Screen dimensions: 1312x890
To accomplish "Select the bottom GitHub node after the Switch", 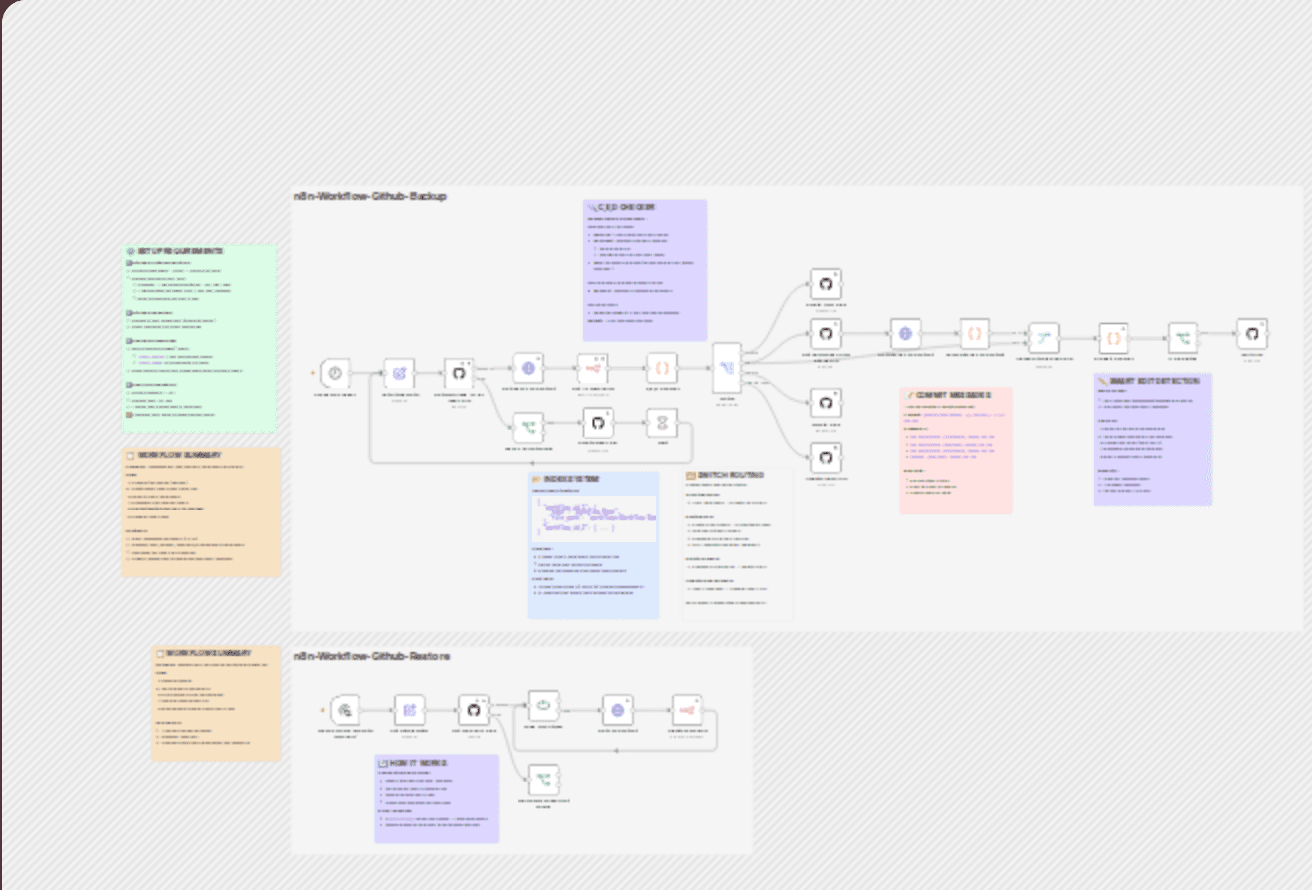I will tap(826, 457).
